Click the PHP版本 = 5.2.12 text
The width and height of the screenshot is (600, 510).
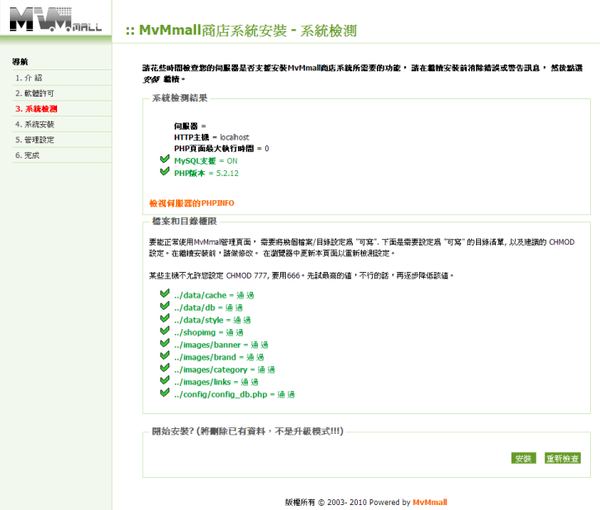pyautogui.click(x=206, y=173)
